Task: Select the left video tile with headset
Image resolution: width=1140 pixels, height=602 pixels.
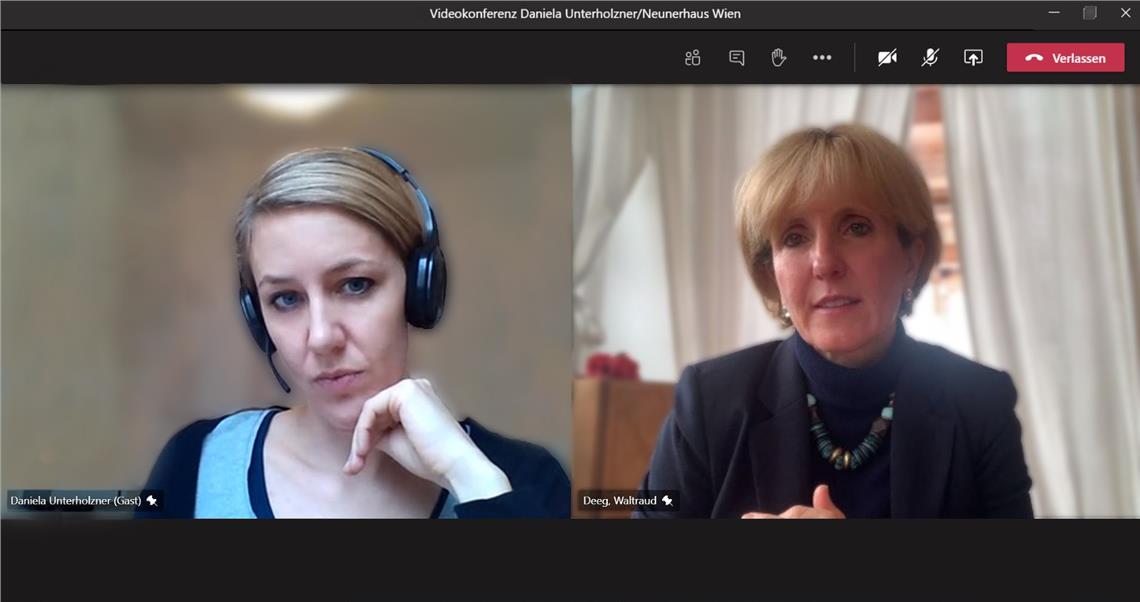Action: tap(285, 300)
